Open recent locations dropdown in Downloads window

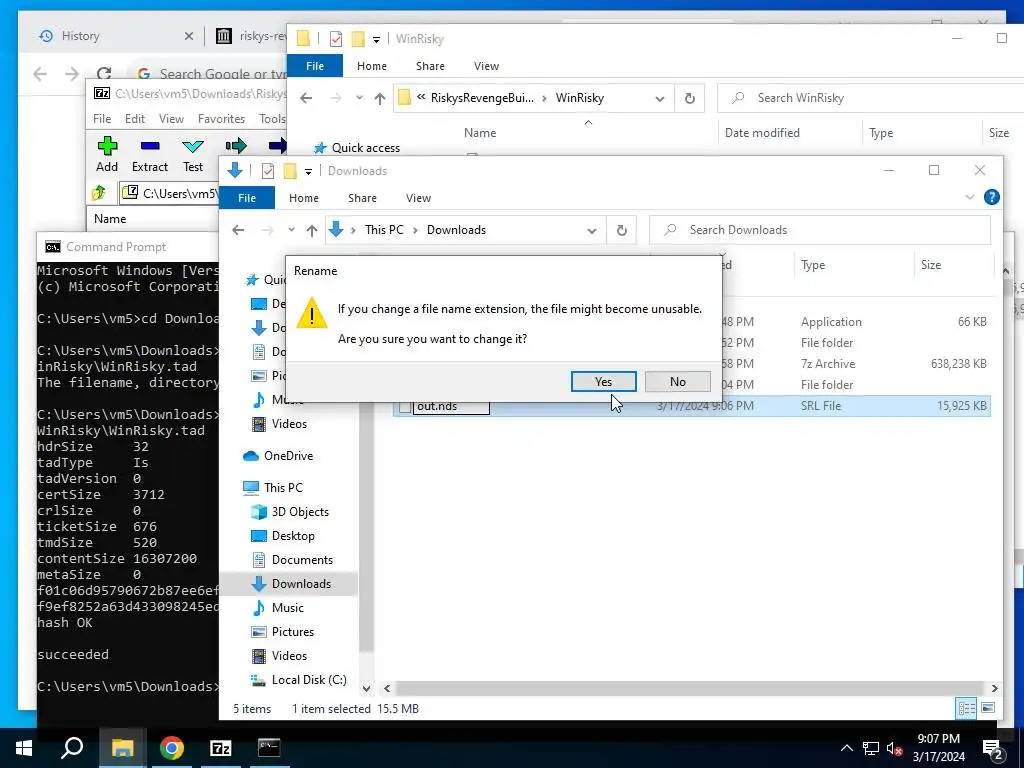point(291,230)
